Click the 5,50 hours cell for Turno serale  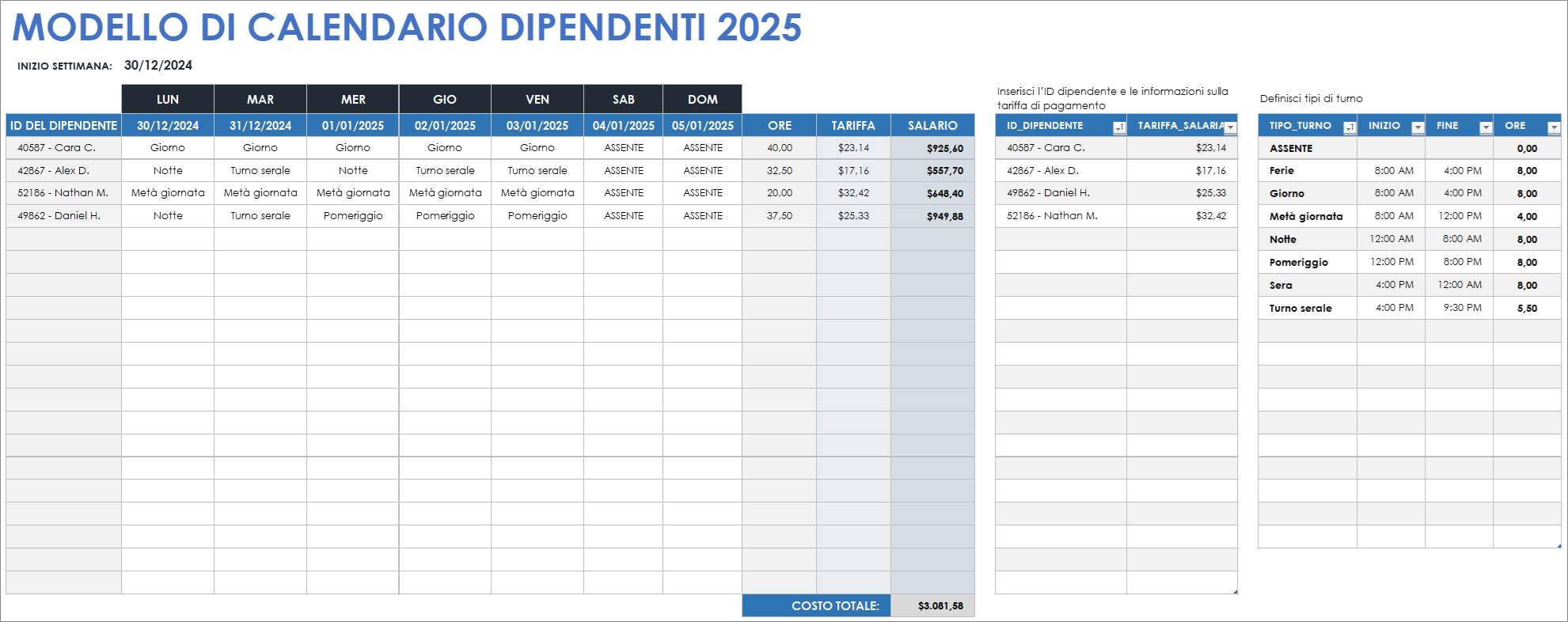click(1527, 308)
